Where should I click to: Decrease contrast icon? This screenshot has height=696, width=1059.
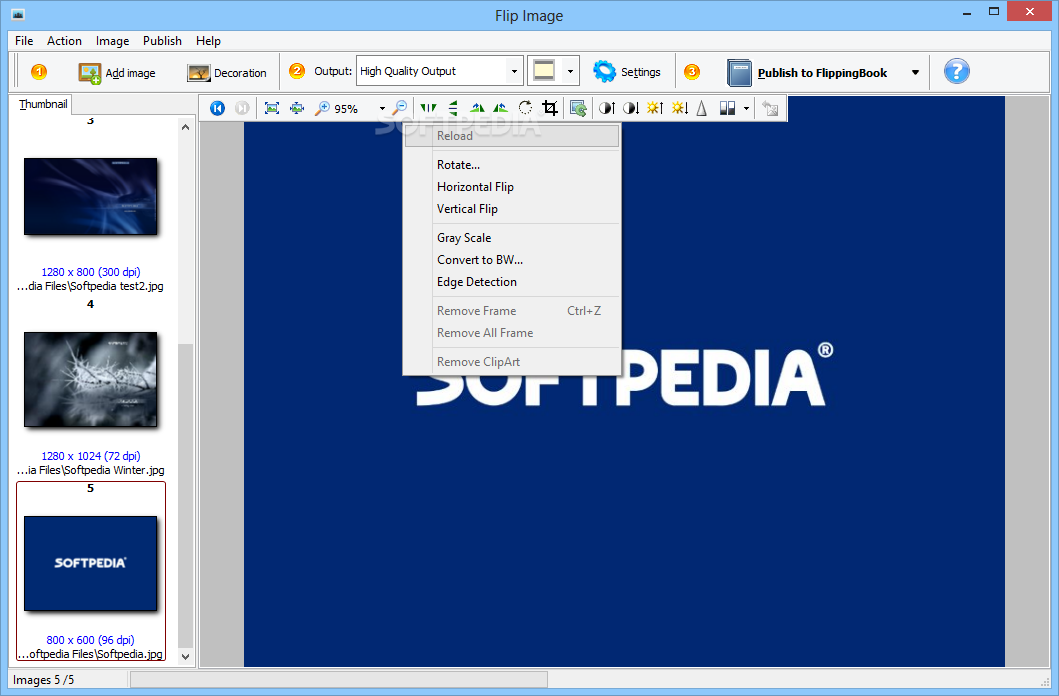coord(631,108)
